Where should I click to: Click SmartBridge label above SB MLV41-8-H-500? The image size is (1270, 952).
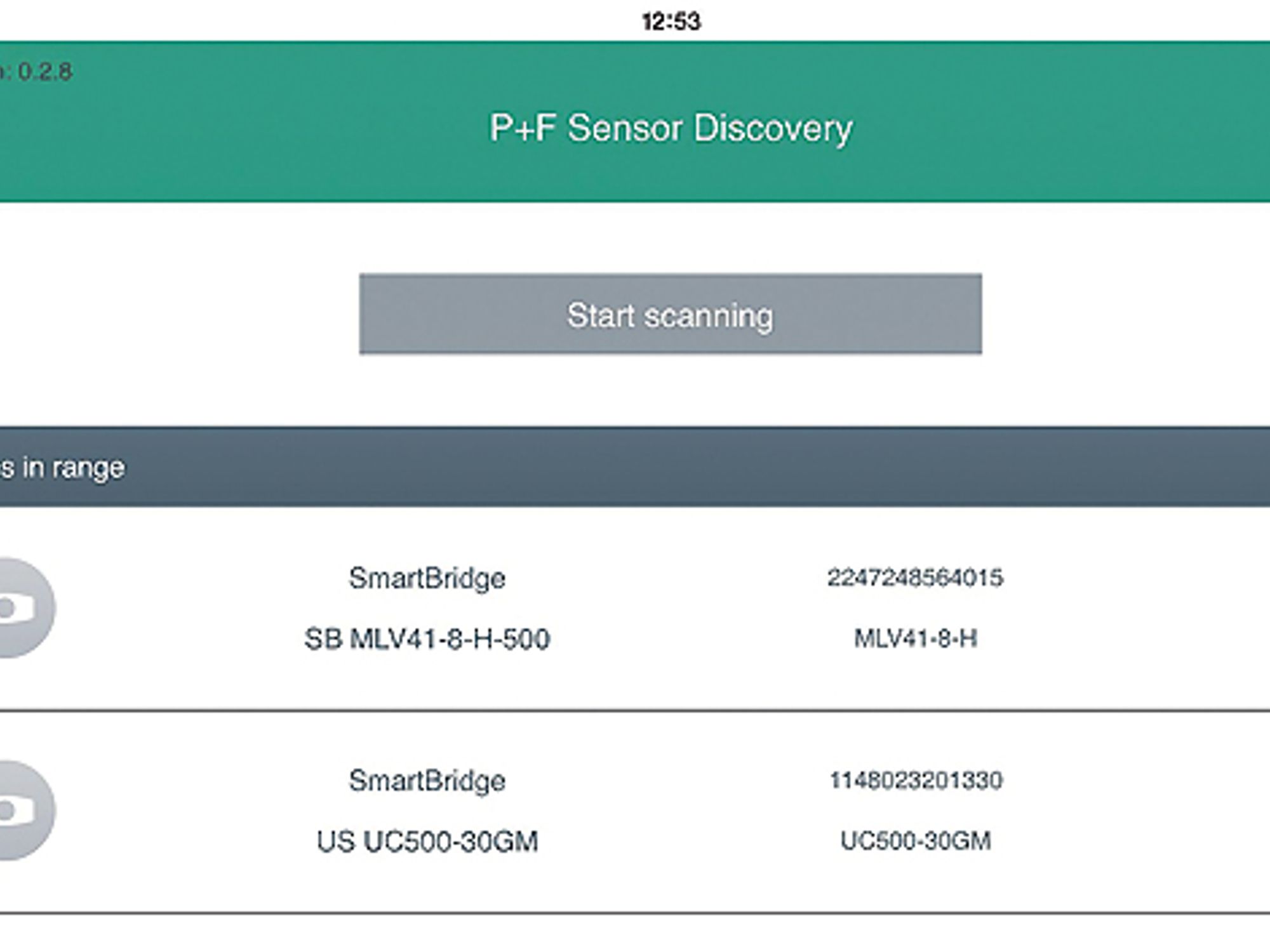(427, 579)
